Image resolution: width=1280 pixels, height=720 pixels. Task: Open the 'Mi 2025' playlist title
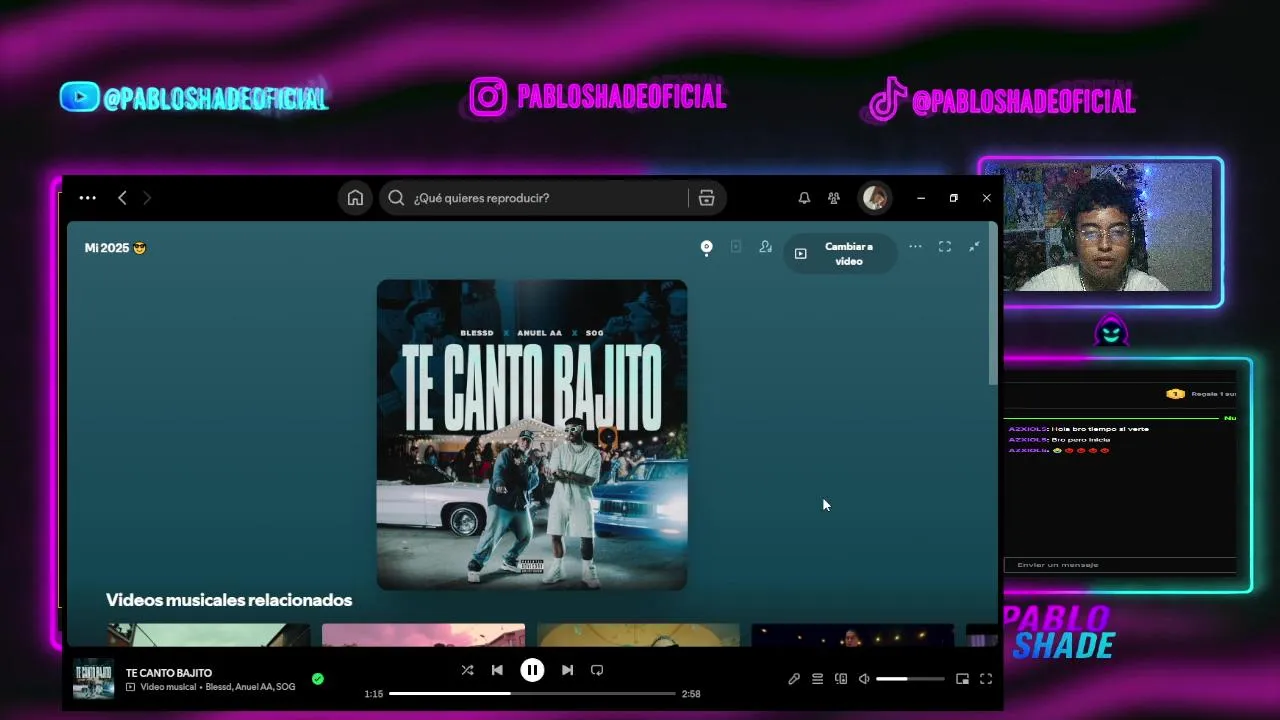[x=115, y=248]
